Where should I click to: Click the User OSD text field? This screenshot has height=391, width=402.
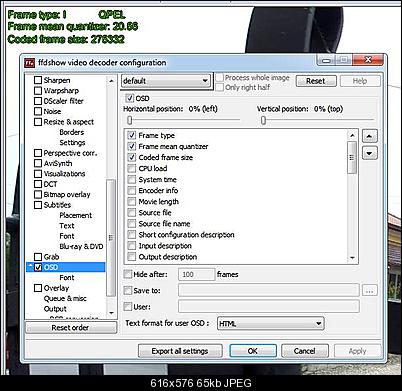269,306
